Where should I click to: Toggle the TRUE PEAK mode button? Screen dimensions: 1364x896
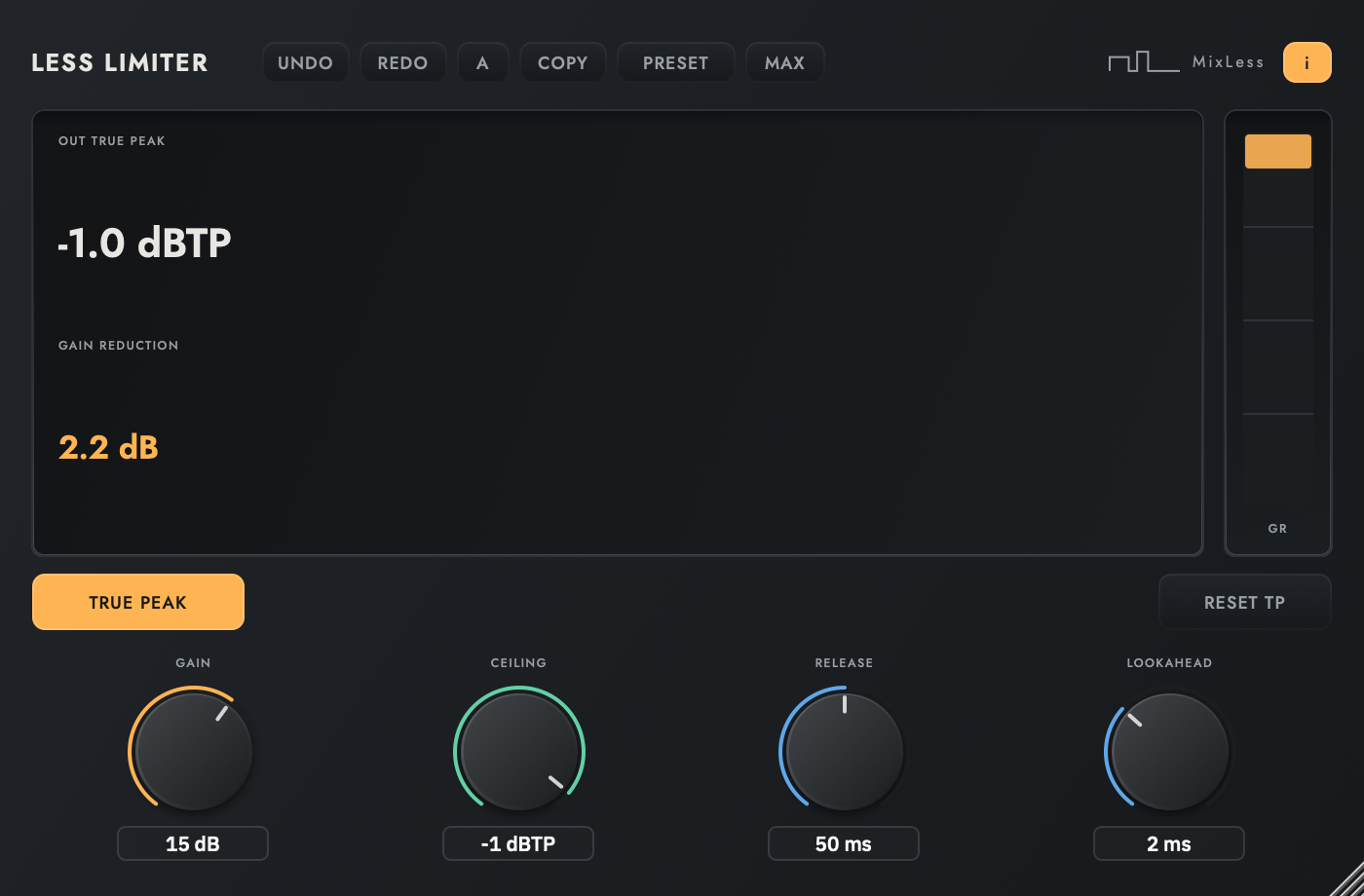pyautogui.click(x=138, y=602)
